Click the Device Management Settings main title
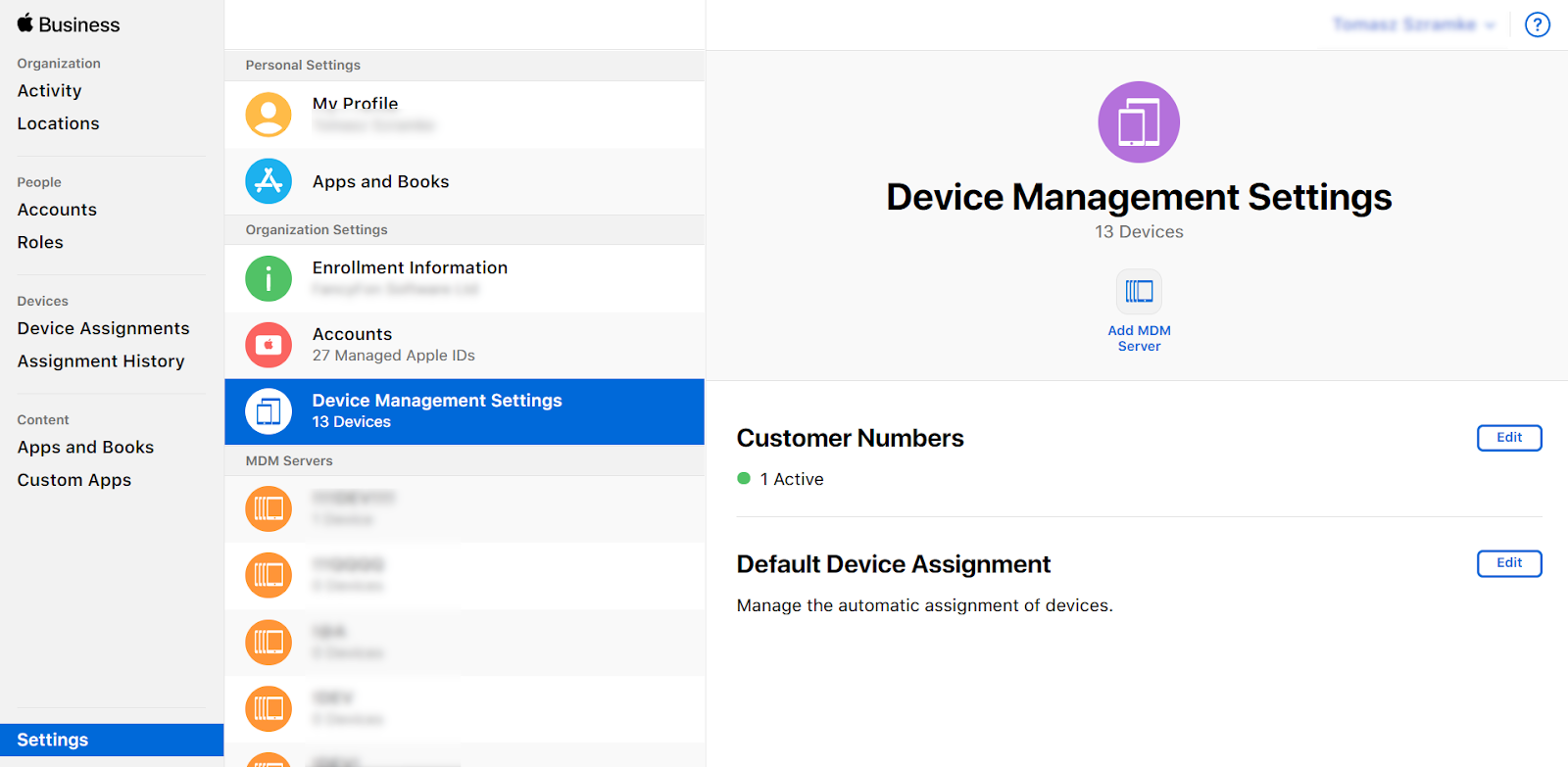Viewport: 1568px width, 767px height. [1139, 197]
